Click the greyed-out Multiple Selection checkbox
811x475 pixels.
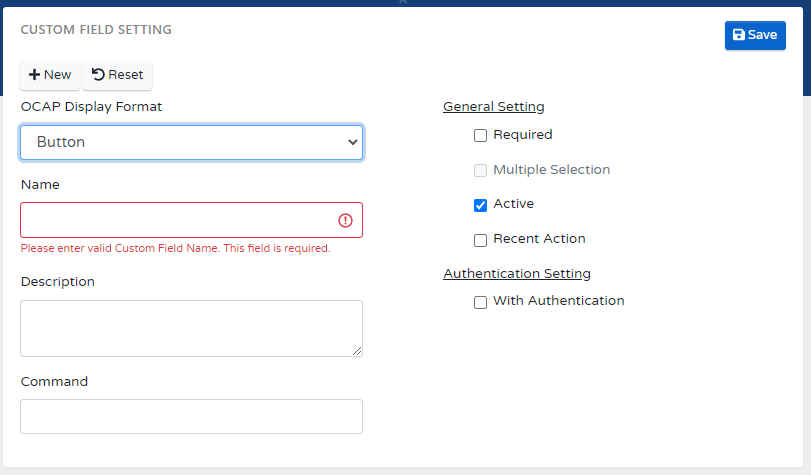(x=480, y=171)
